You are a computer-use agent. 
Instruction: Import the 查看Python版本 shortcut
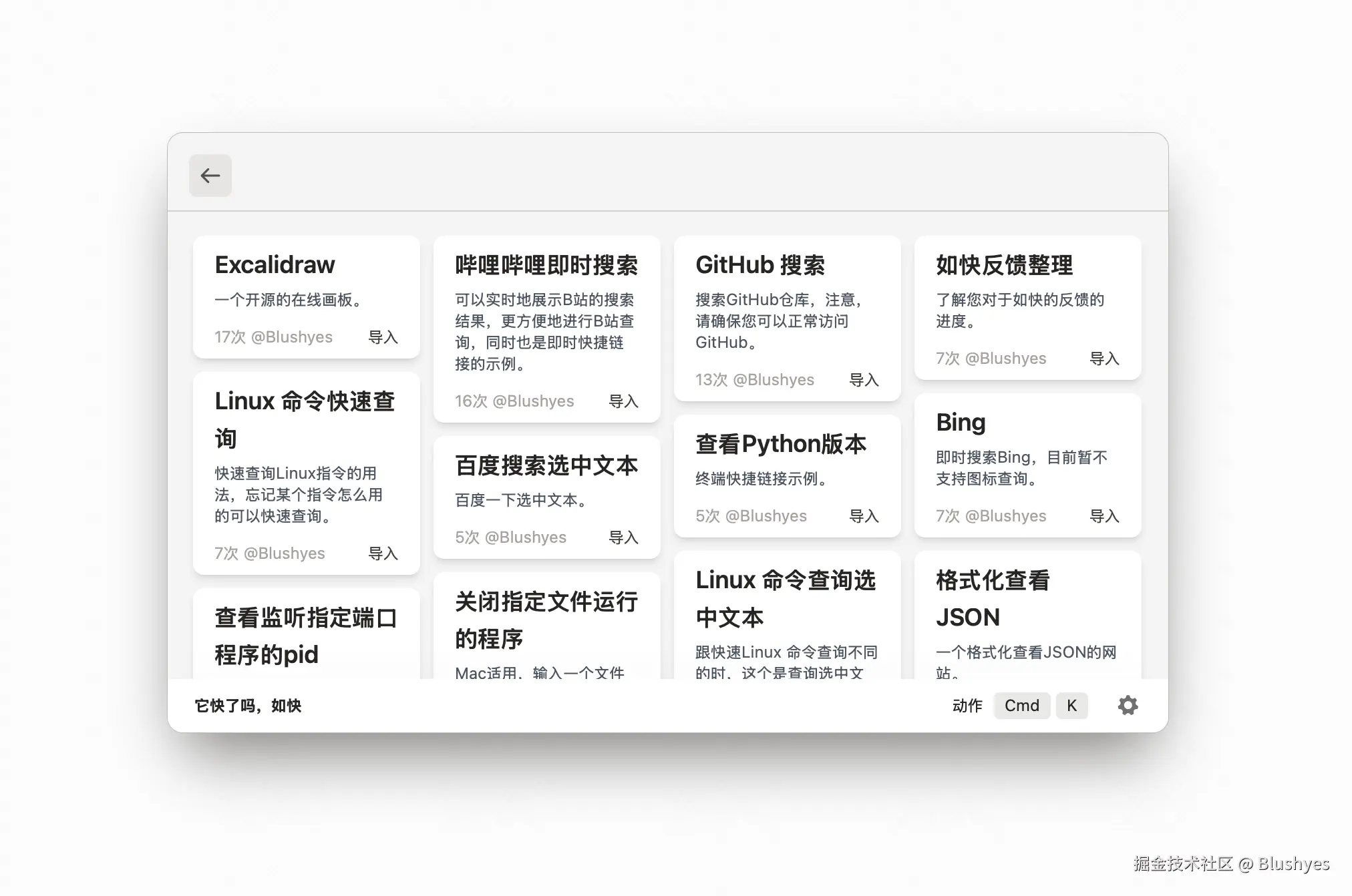(864, 516)
